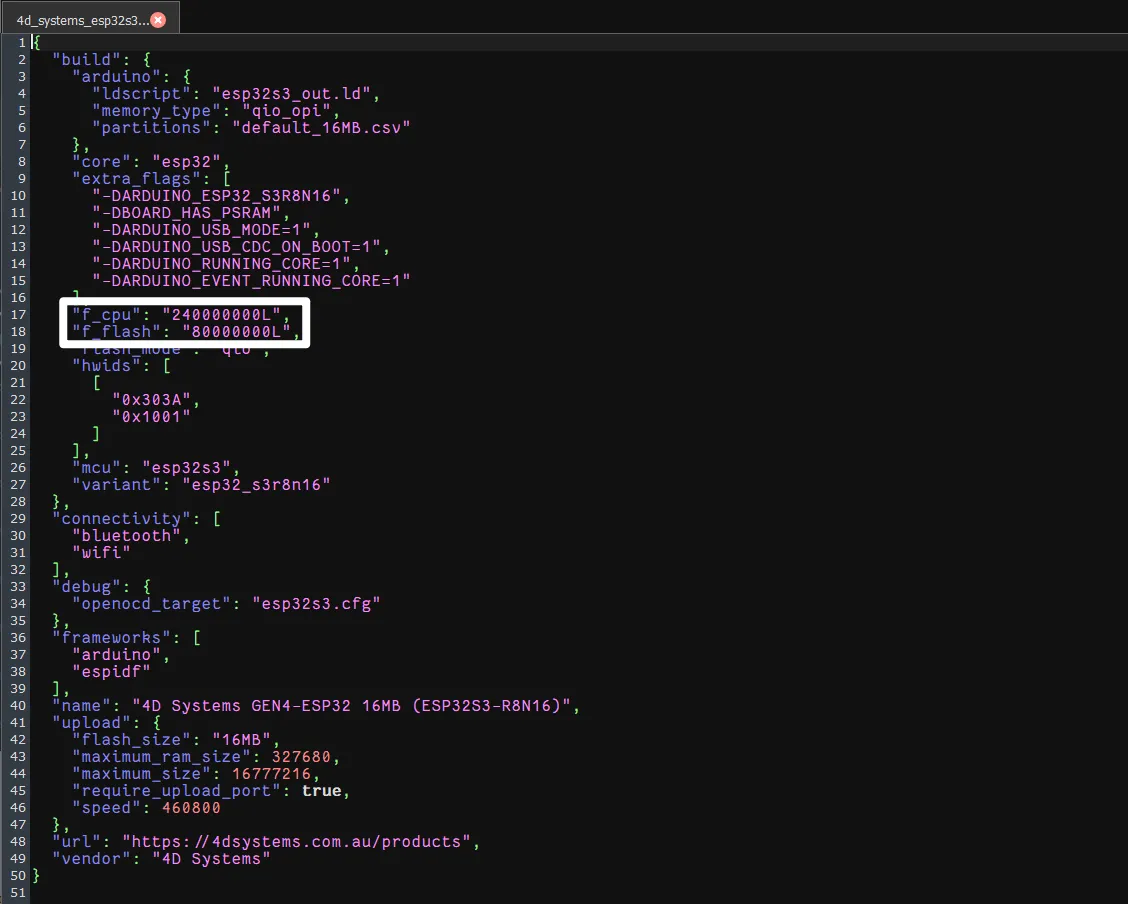Click the true value of require_upload_port
The image size is (1128, 904).
click(x=321, y=790)
